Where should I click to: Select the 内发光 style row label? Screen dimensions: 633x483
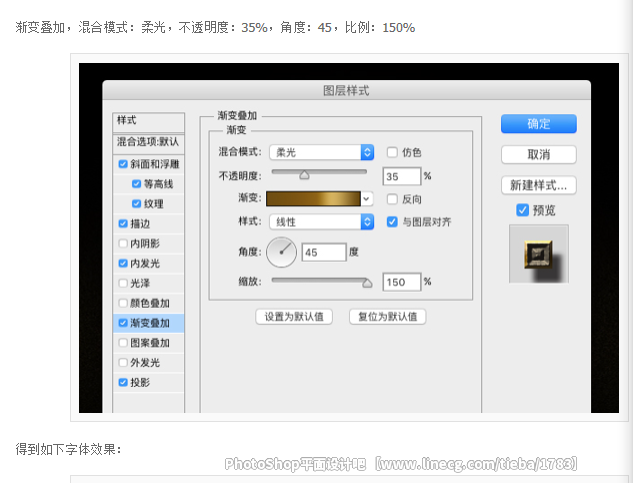pos(145,263)
